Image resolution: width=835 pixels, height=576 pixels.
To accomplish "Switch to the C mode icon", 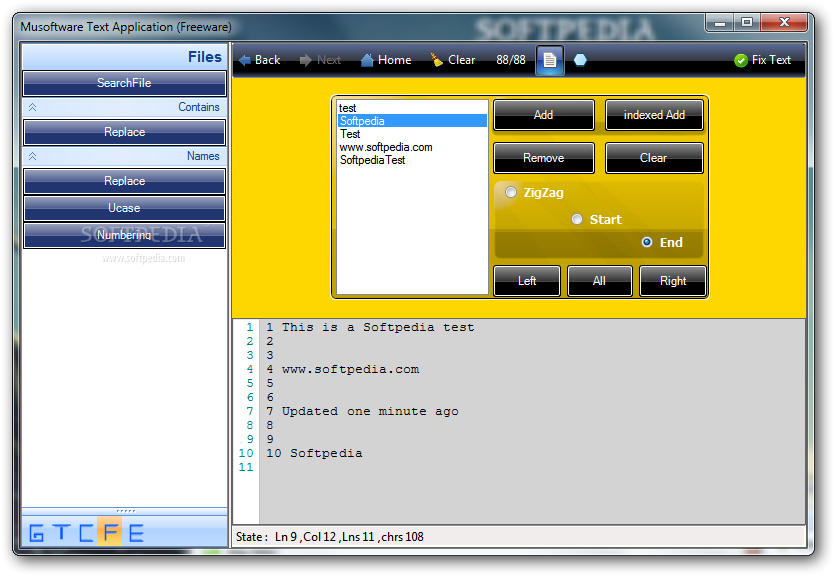I will [86, 533].
